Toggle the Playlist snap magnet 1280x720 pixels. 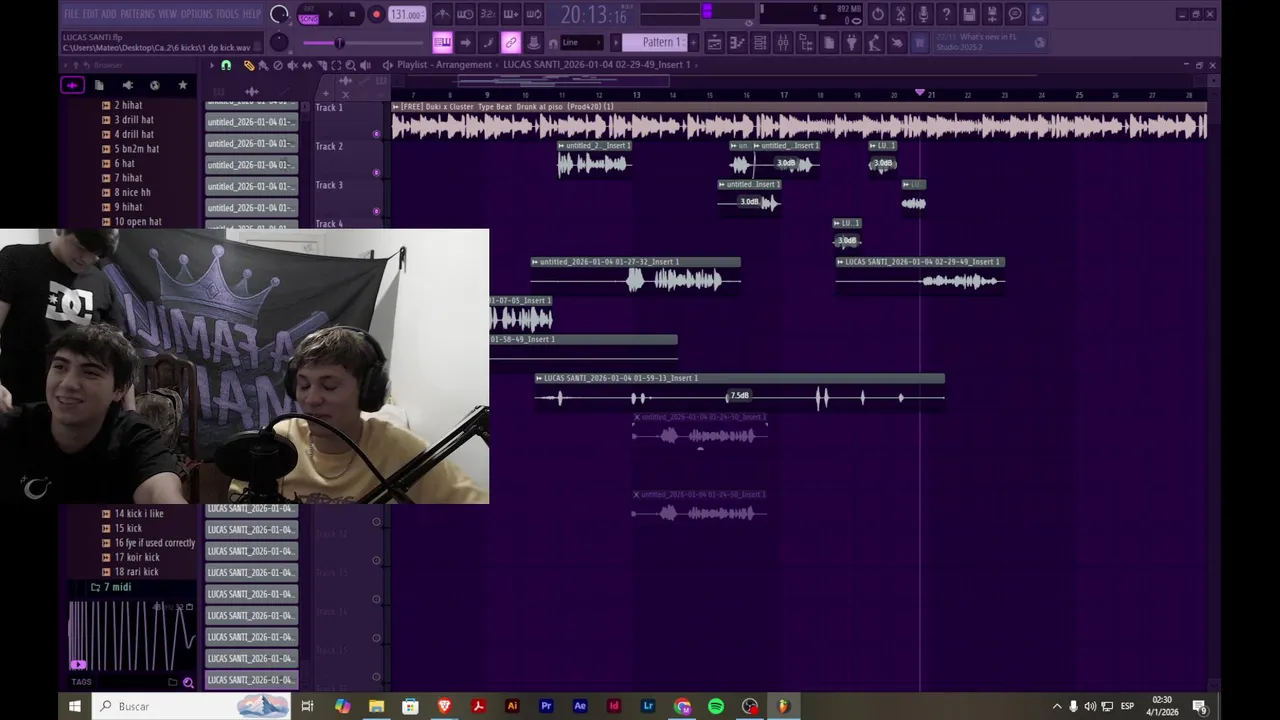(226, 65)
